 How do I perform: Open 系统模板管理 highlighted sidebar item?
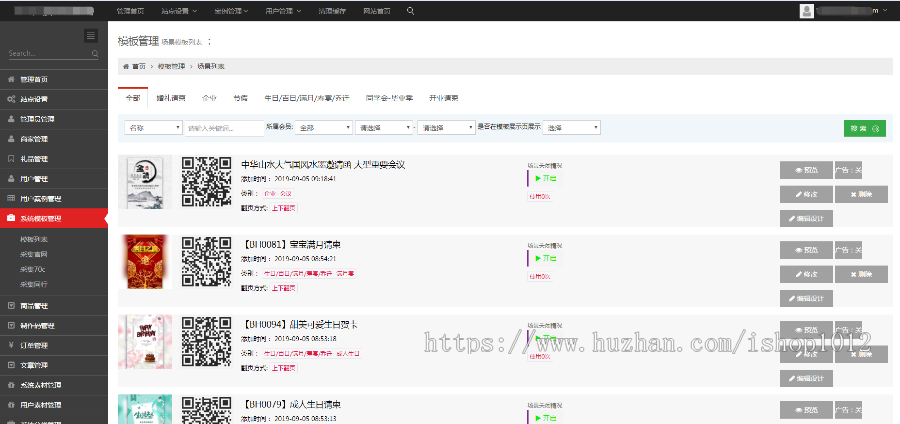point(54,219)
